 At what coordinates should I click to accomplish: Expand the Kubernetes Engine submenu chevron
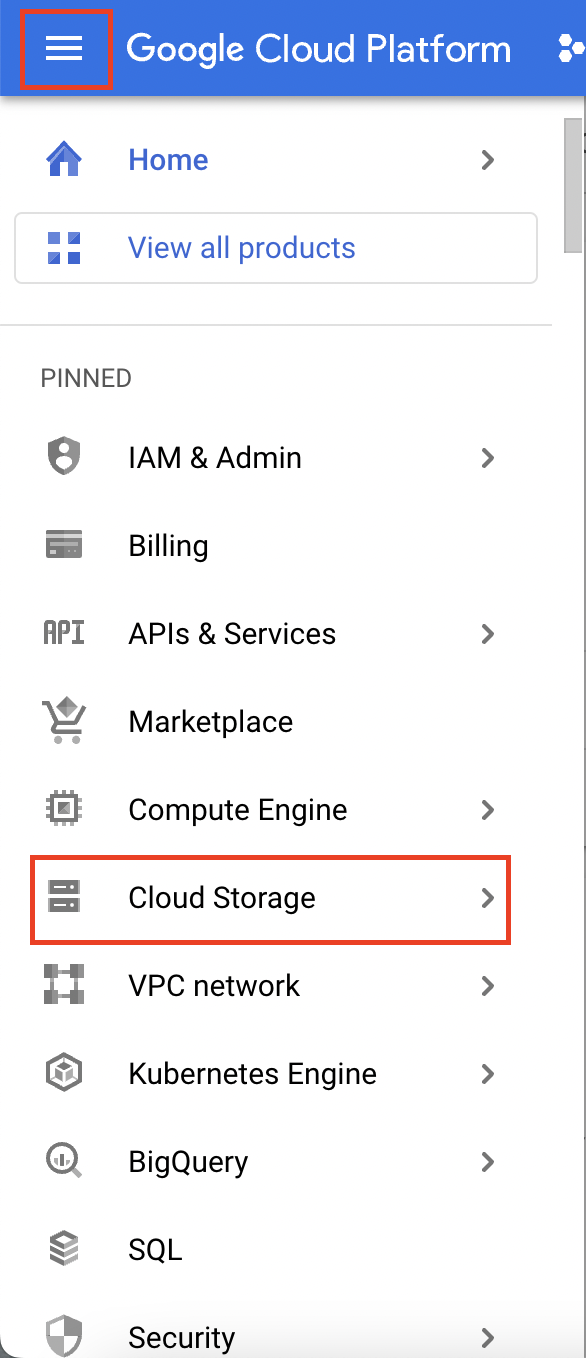[488, 1074]
